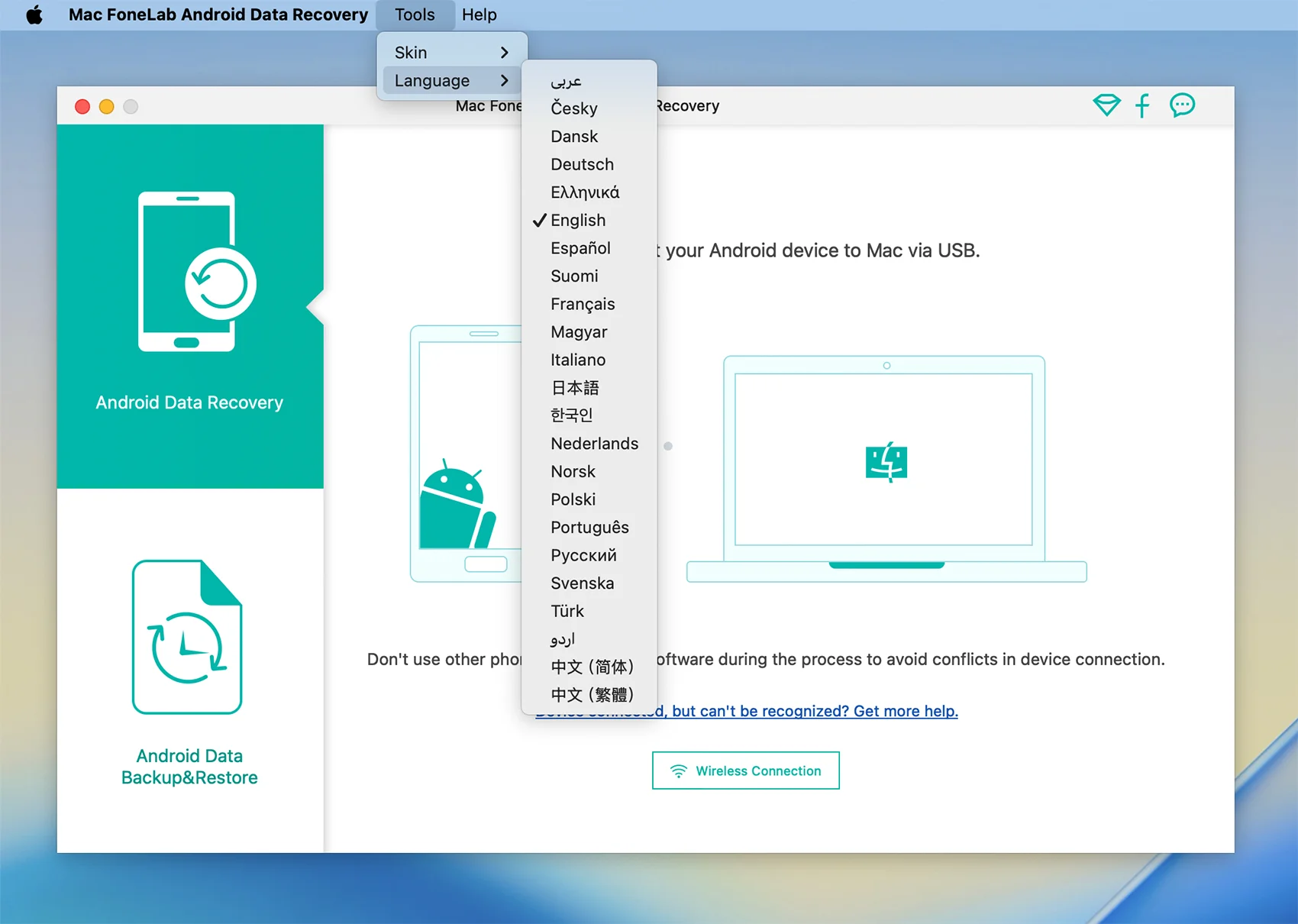Screen dimensions: 1298x924
Task: Pick 日本語 from the language list
Action: point(575,388)
